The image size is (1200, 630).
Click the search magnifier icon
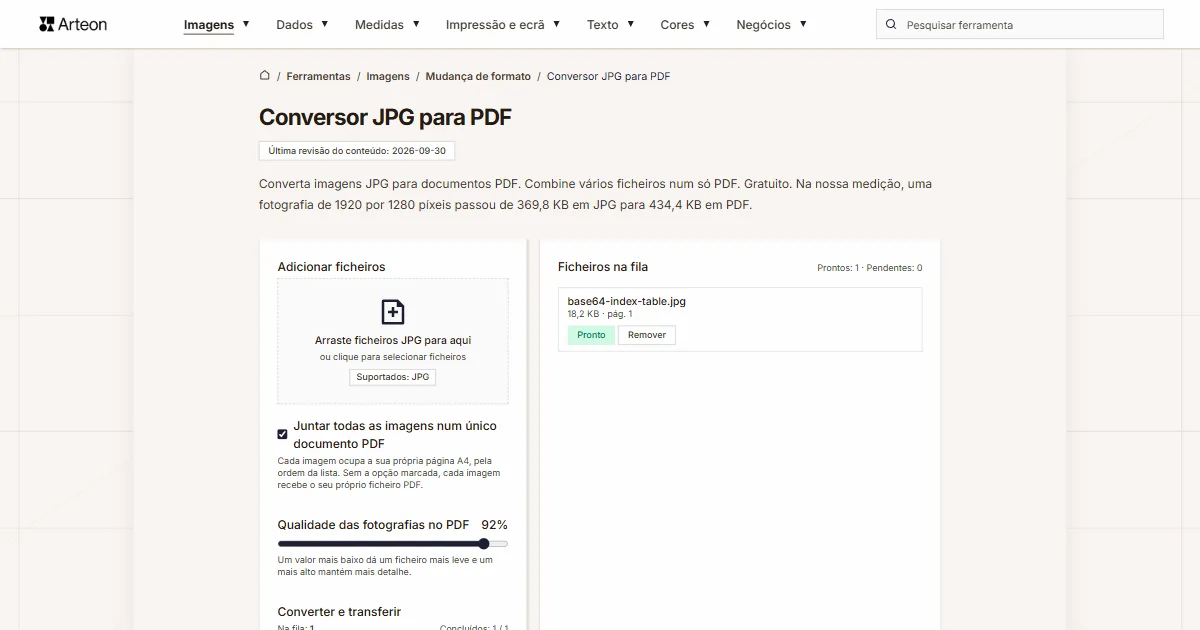click(891, 24)
